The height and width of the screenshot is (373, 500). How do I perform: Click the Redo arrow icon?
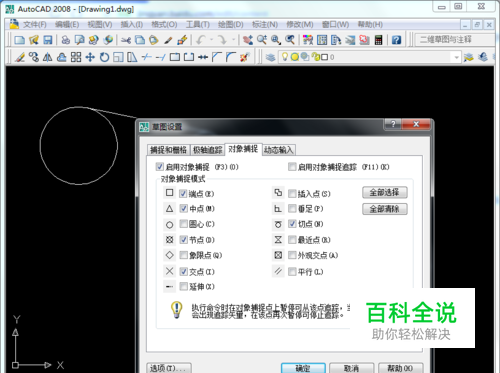222,40
